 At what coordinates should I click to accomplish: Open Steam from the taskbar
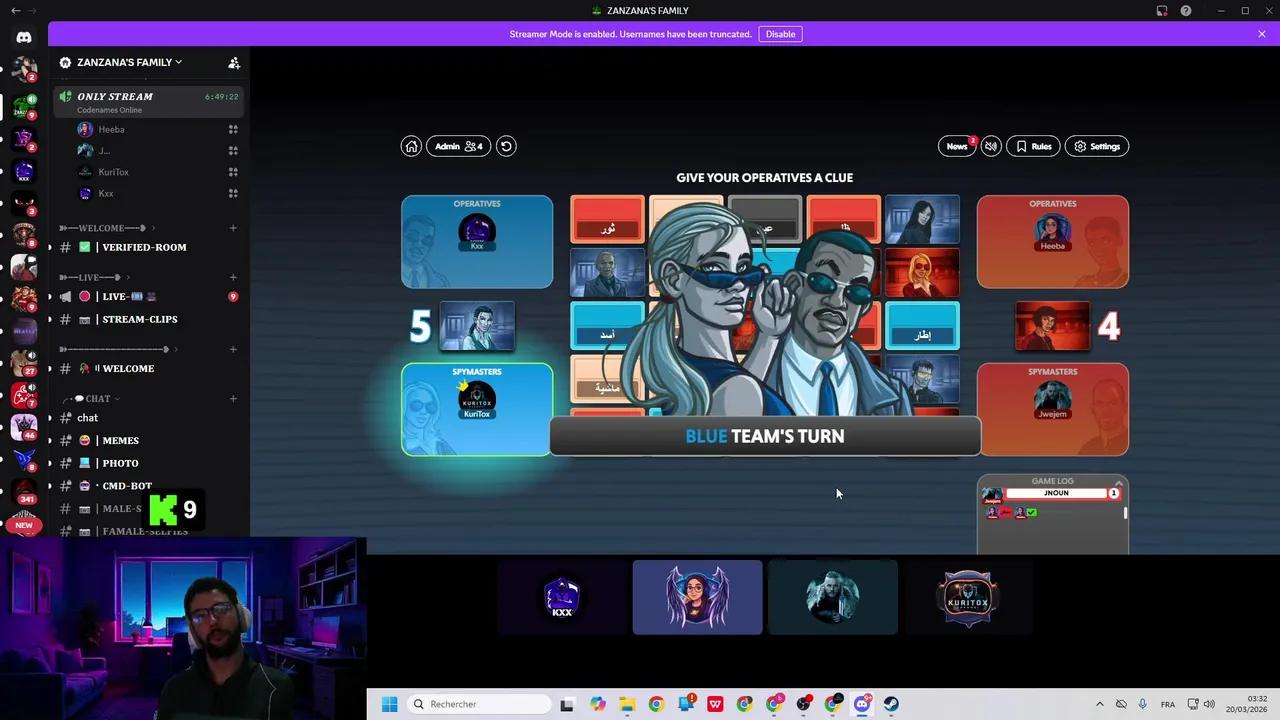pos(891,704)
